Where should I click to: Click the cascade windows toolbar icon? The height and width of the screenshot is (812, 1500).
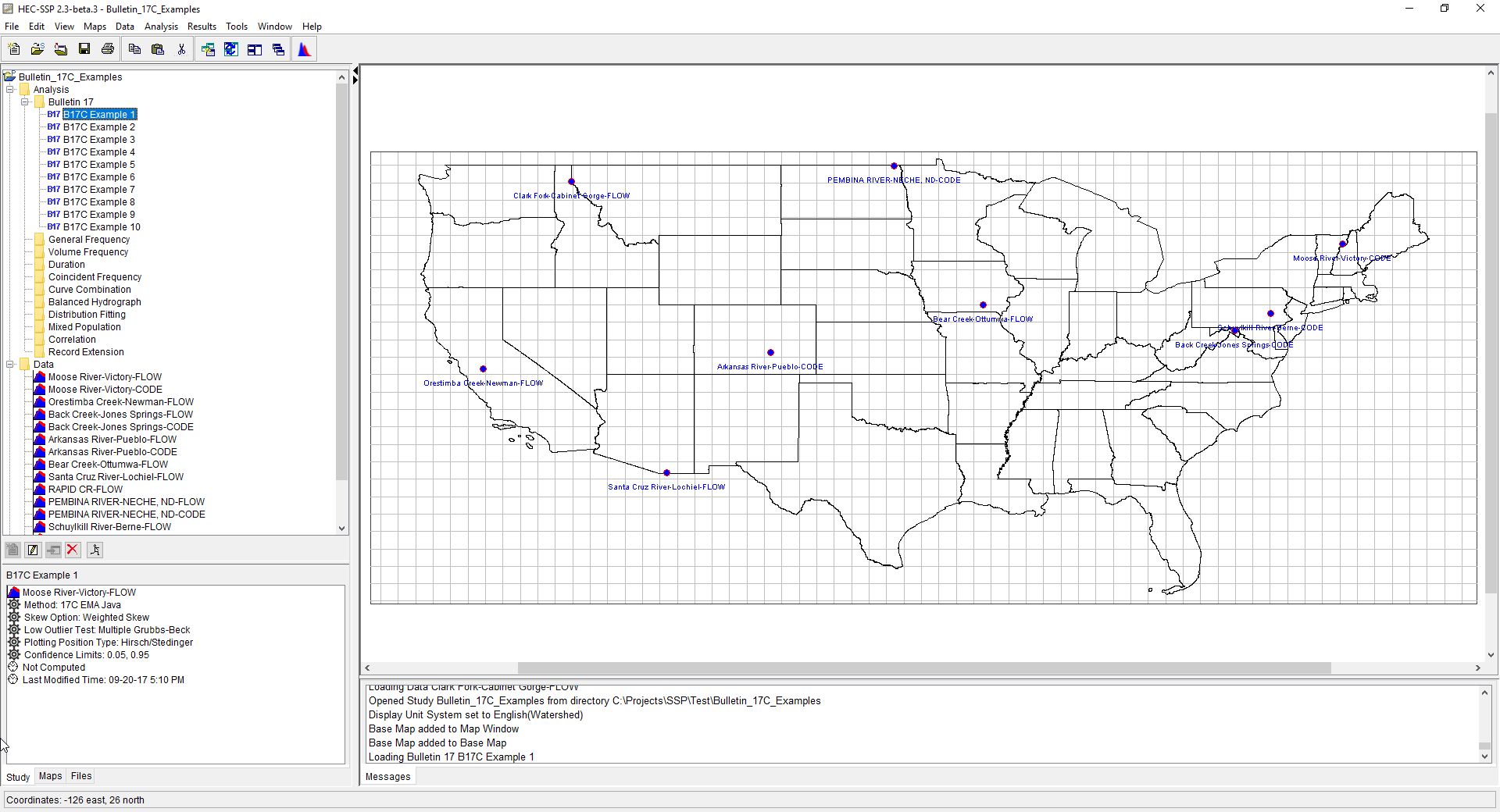tap(278, 49)
